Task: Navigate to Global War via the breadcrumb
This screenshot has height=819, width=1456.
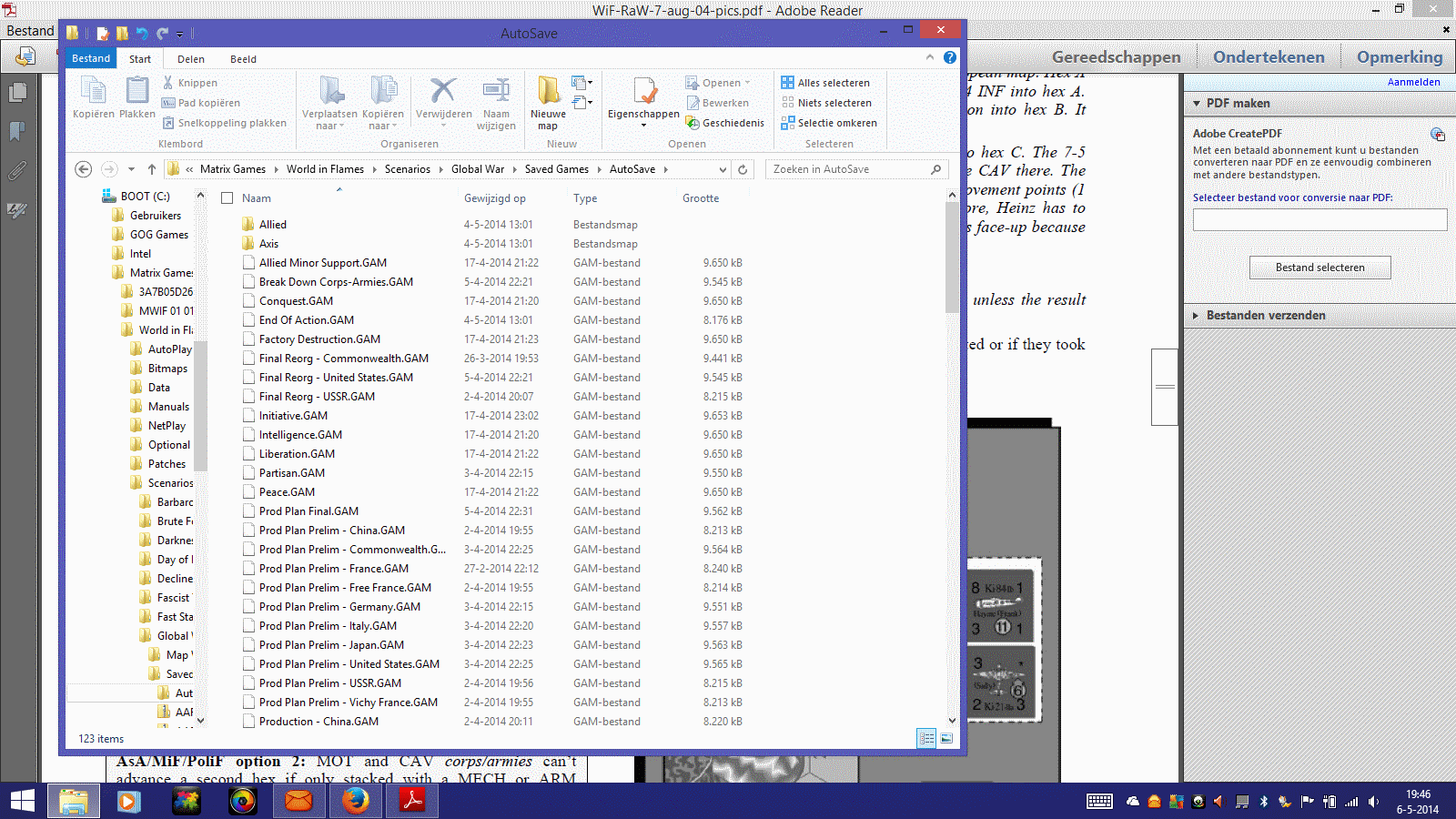Action: [478, 169]
